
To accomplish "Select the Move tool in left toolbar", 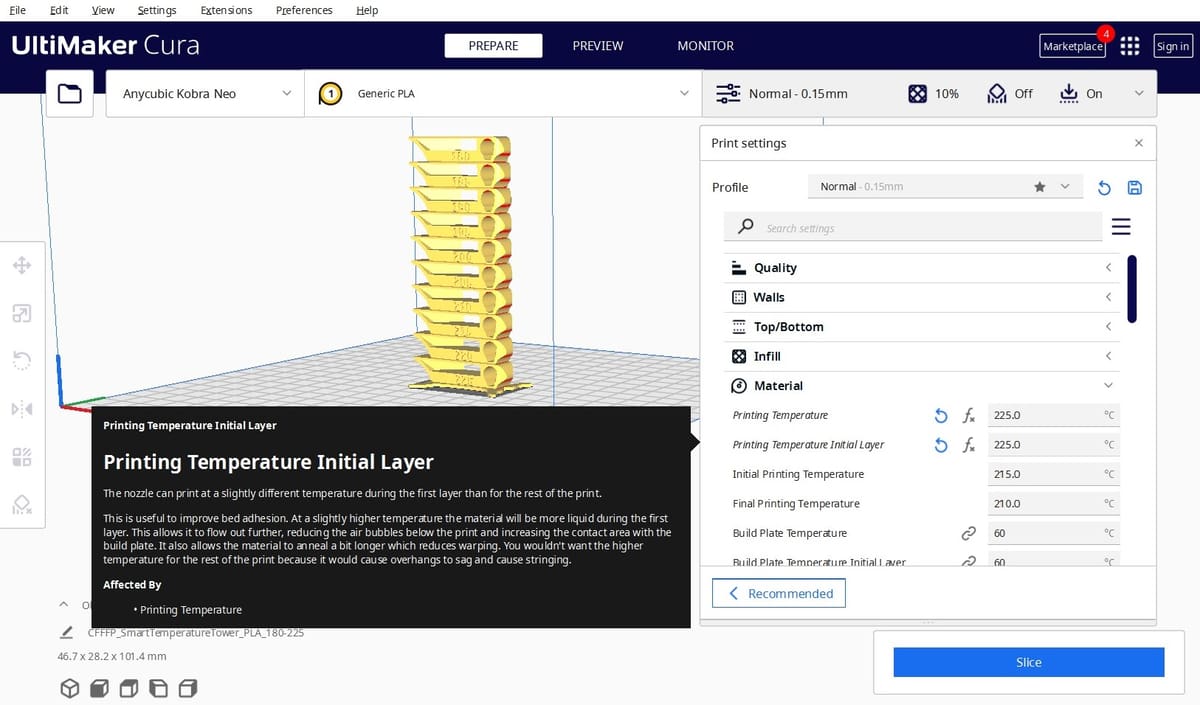I will pyautogui.click(x=21, y=266).
